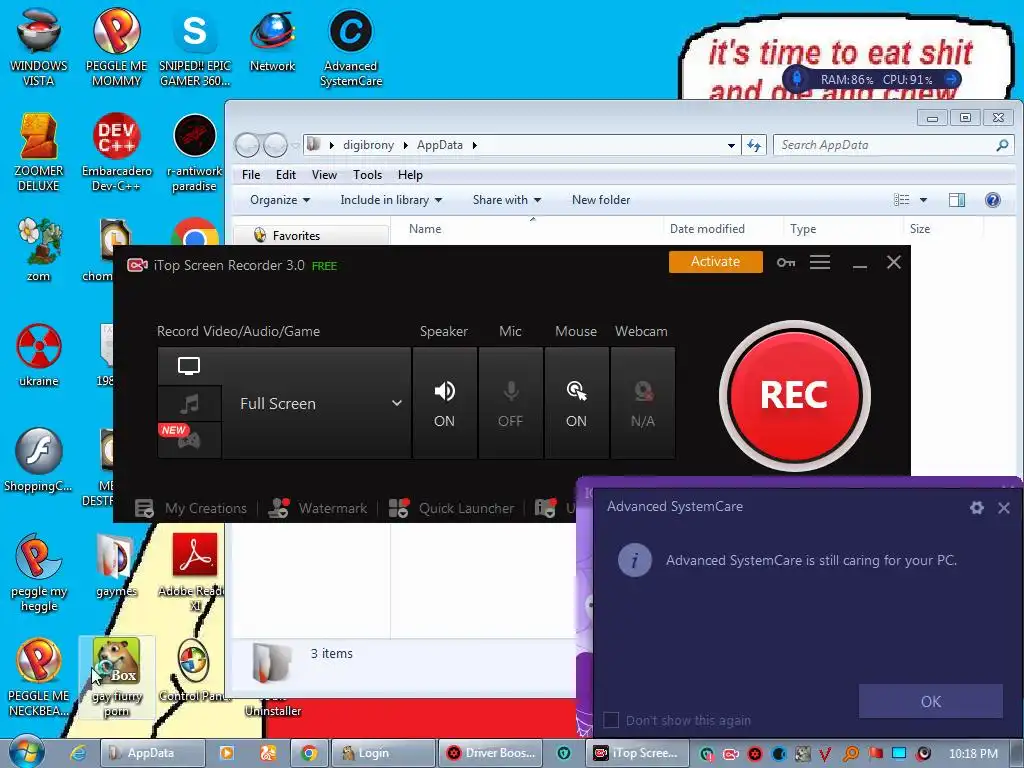Open the Tools menu in Explorer
This screenshot has height=768, width=1024.
pos(367,175)
